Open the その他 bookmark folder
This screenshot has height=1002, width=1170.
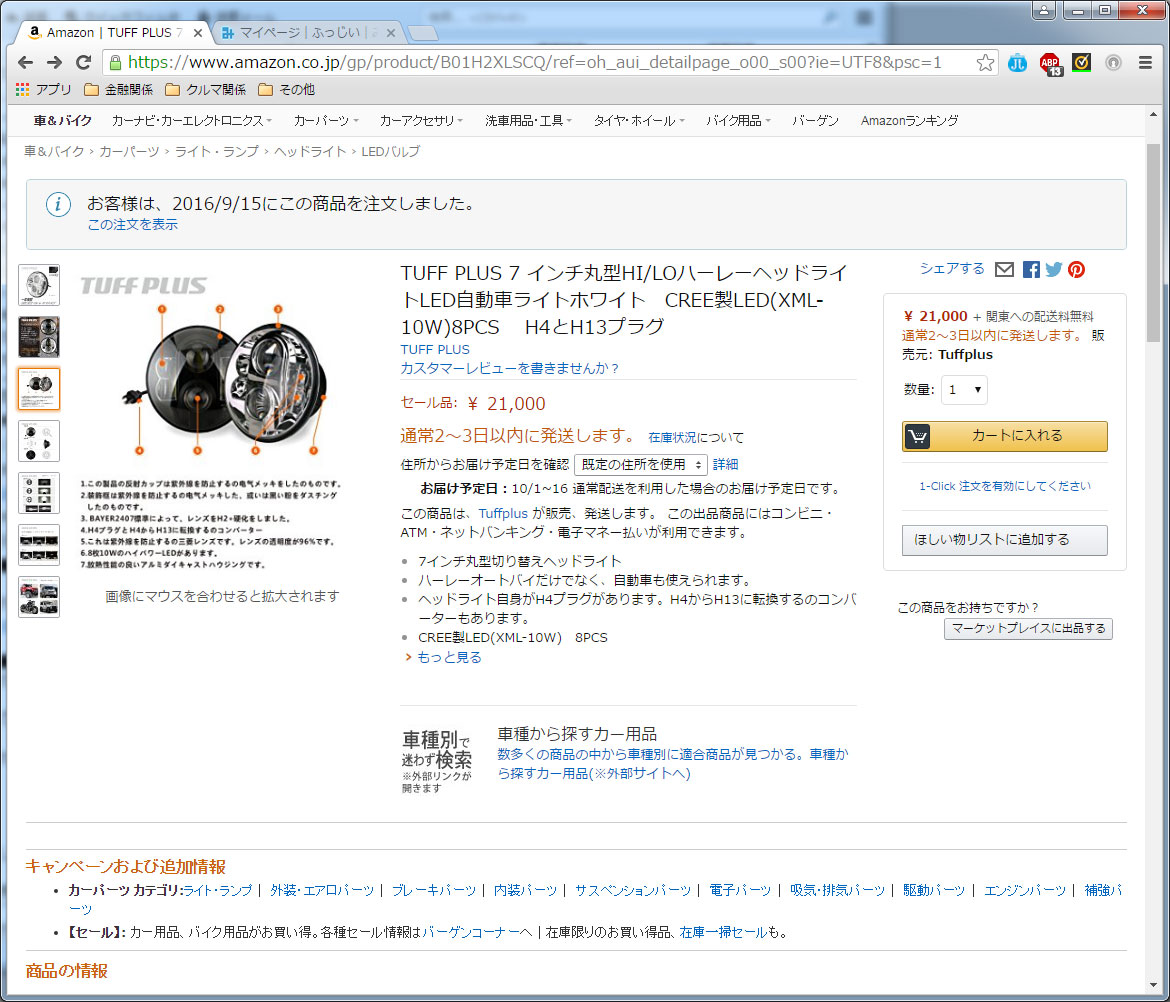coord(287,90)
